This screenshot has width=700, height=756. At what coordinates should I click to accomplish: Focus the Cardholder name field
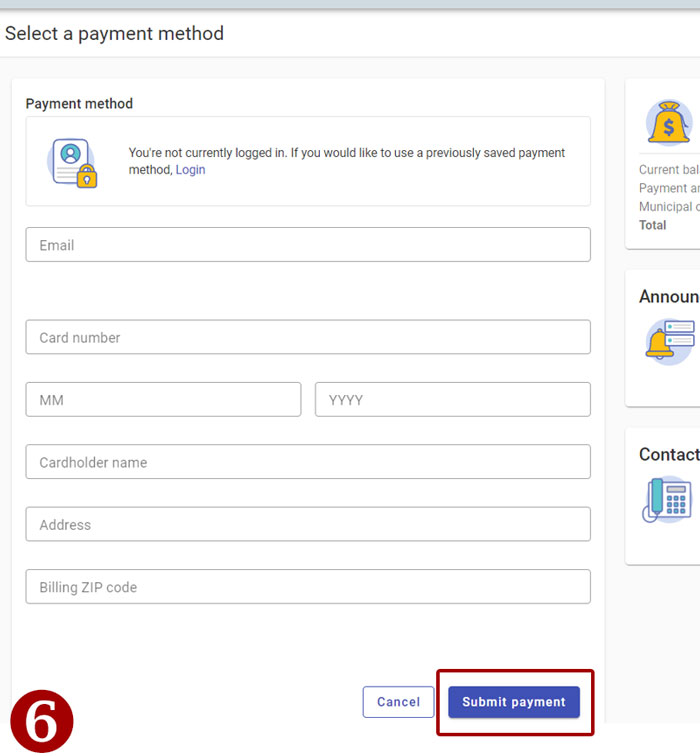pyautogui.click(x=308, y=462)
